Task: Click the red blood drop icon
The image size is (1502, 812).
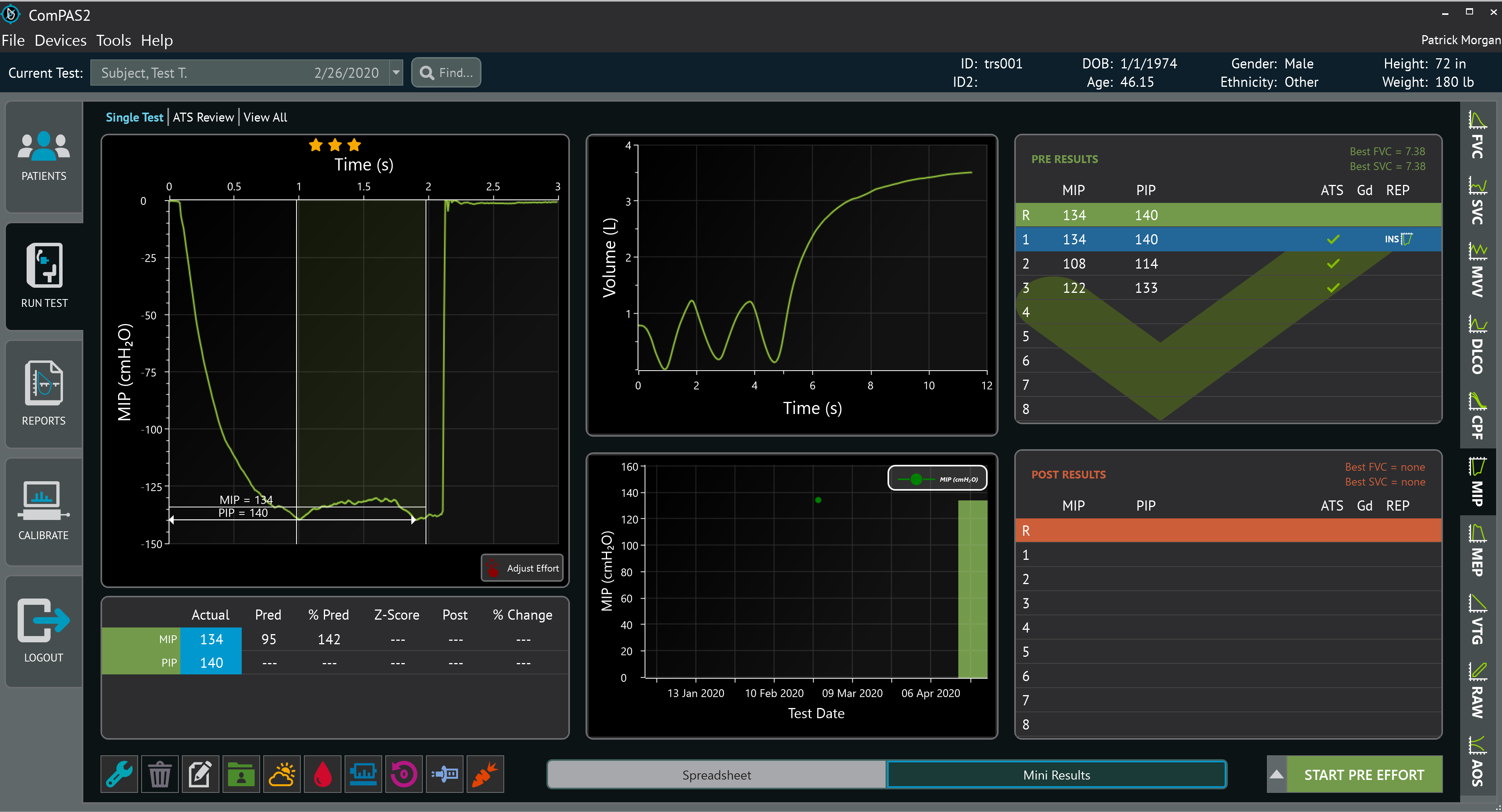Action: click(322, 774)
